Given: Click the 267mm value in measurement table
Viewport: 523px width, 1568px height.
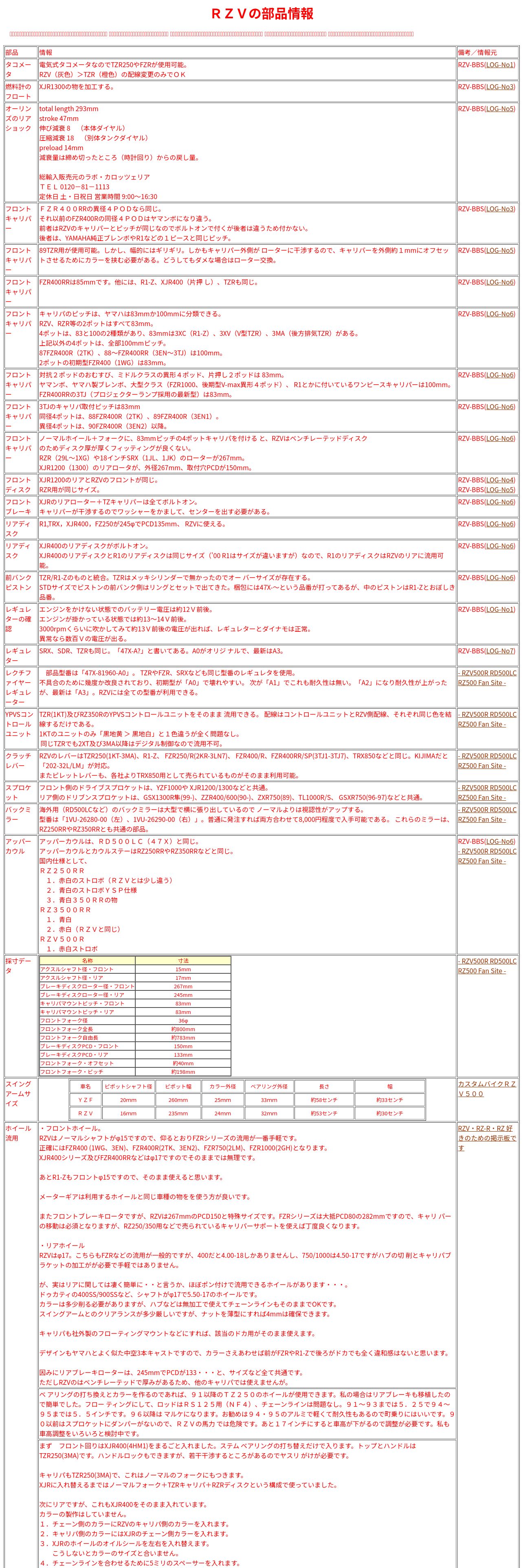Looking at the screenshot, I should click(182, 986).
